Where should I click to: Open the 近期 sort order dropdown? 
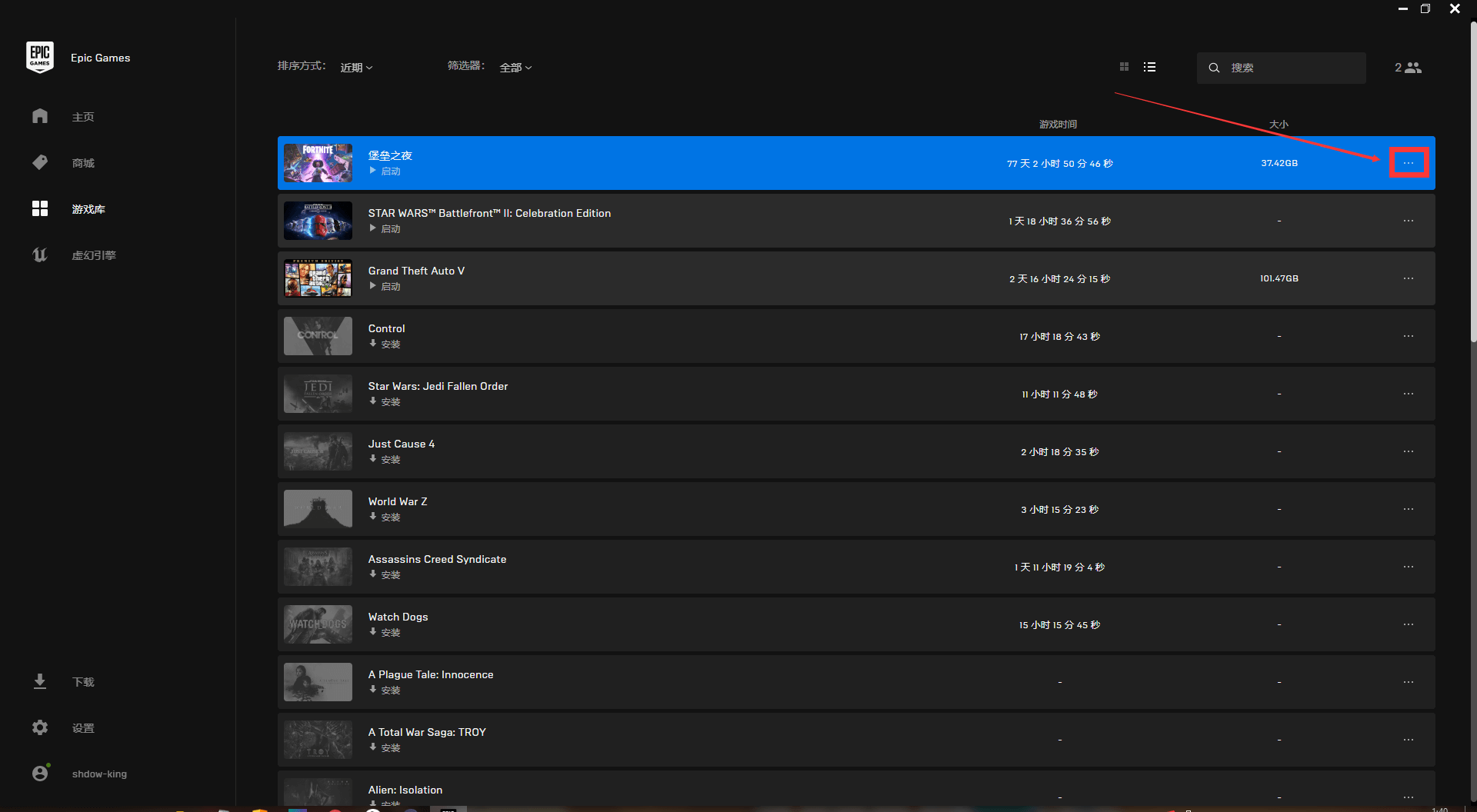(356, 68)
